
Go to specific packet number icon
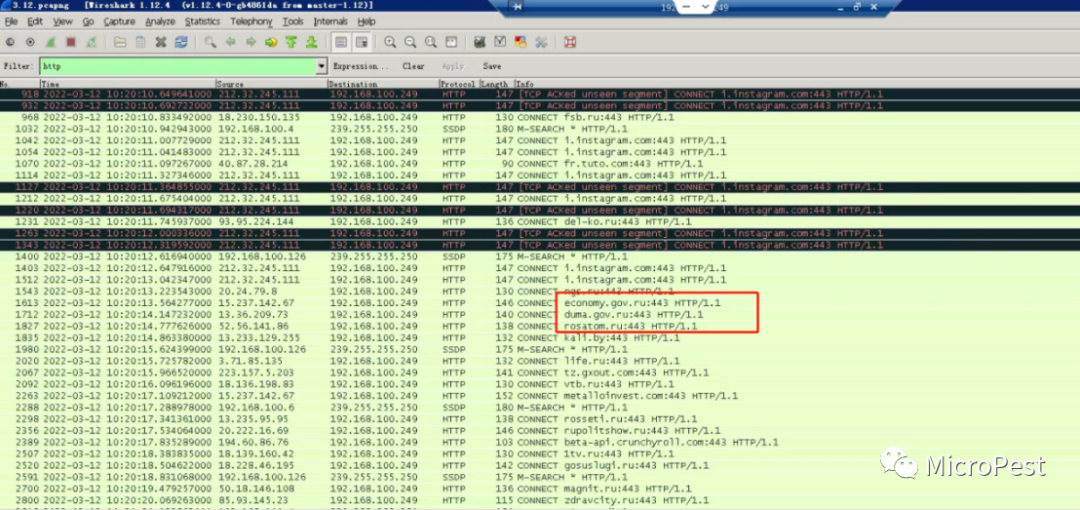tap(271, 43)
